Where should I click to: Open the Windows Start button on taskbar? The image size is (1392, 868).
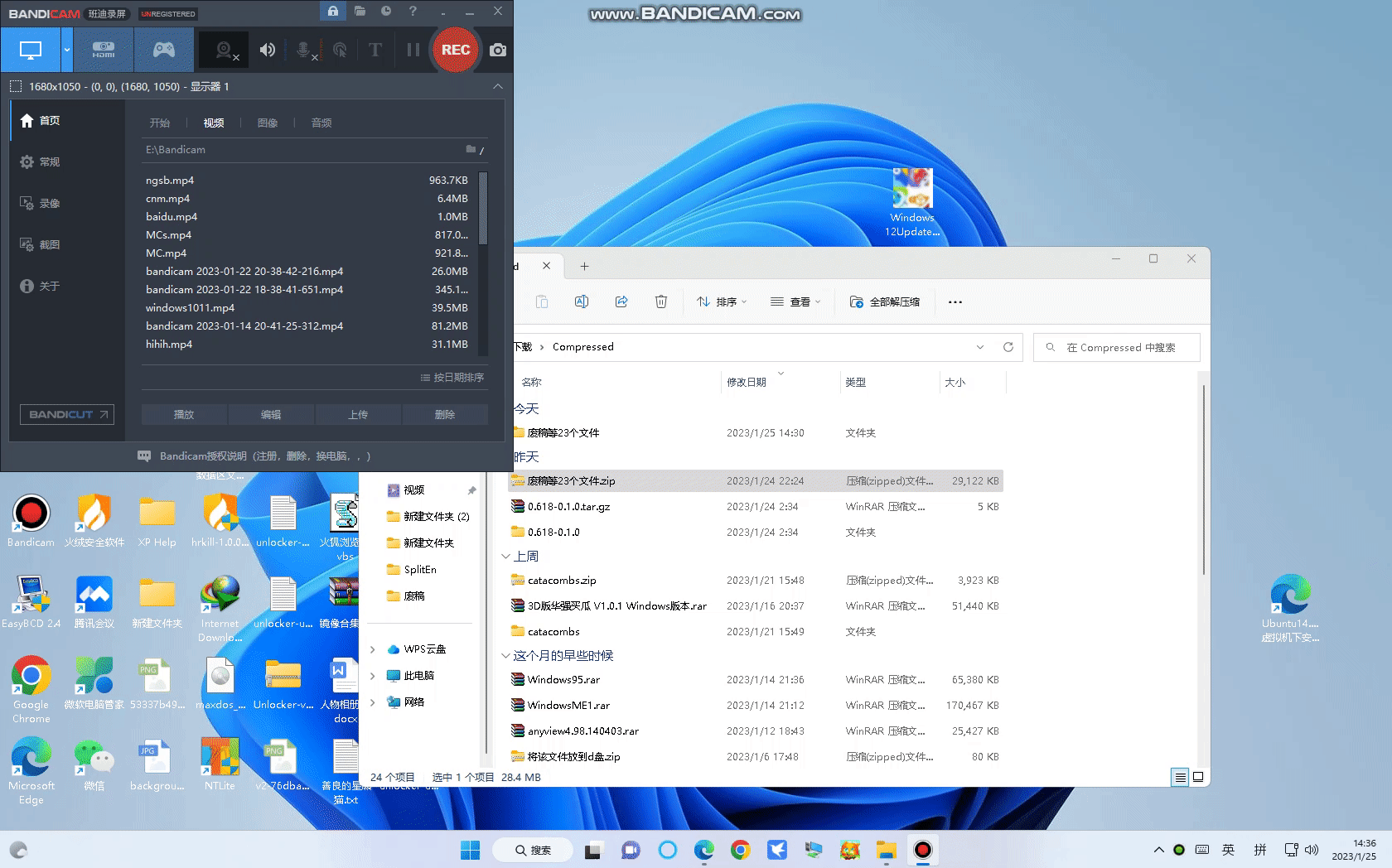pyautogui.click(x=470, y=851)
